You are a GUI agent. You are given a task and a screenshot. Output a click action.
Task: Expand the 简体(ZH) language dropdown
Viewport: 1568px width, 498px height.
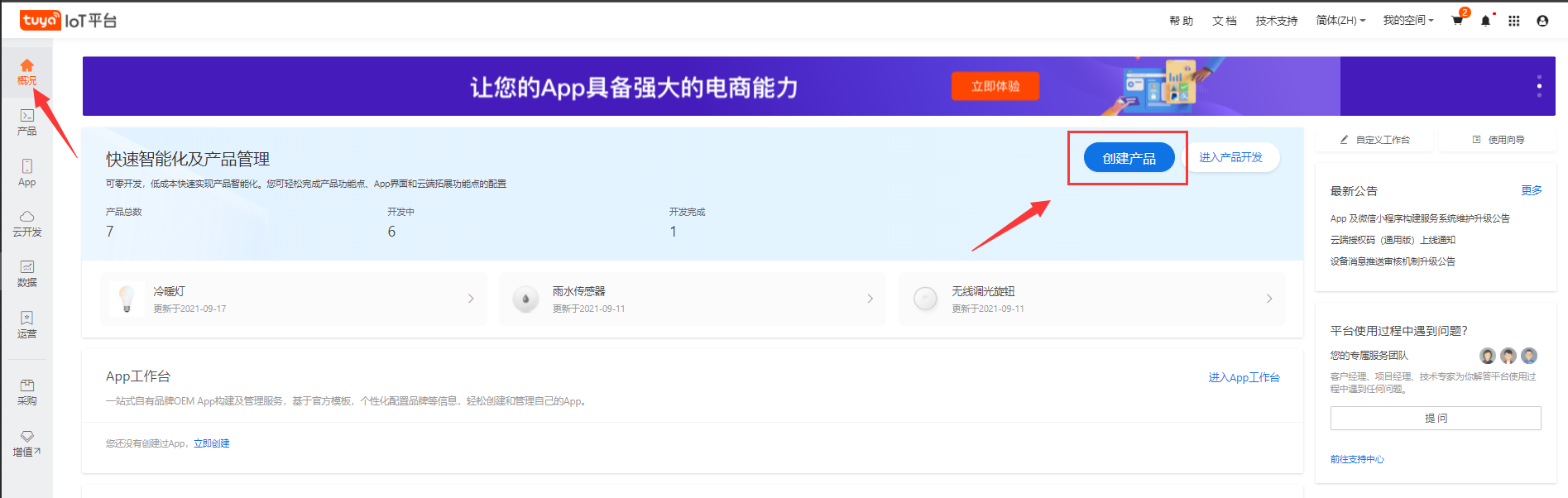click(x=1340, y=21)
